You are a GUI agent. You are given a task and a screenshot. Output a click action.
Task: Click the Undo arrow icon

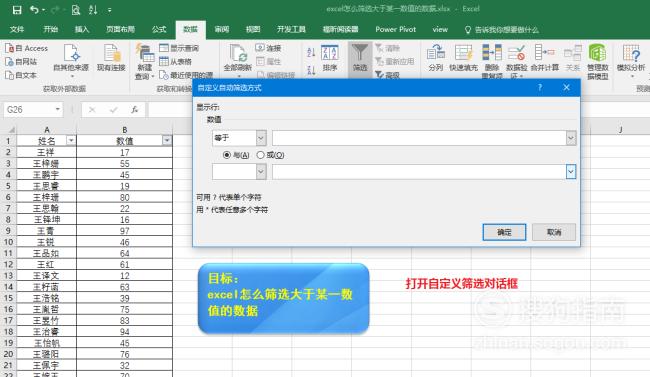point(34,10)
